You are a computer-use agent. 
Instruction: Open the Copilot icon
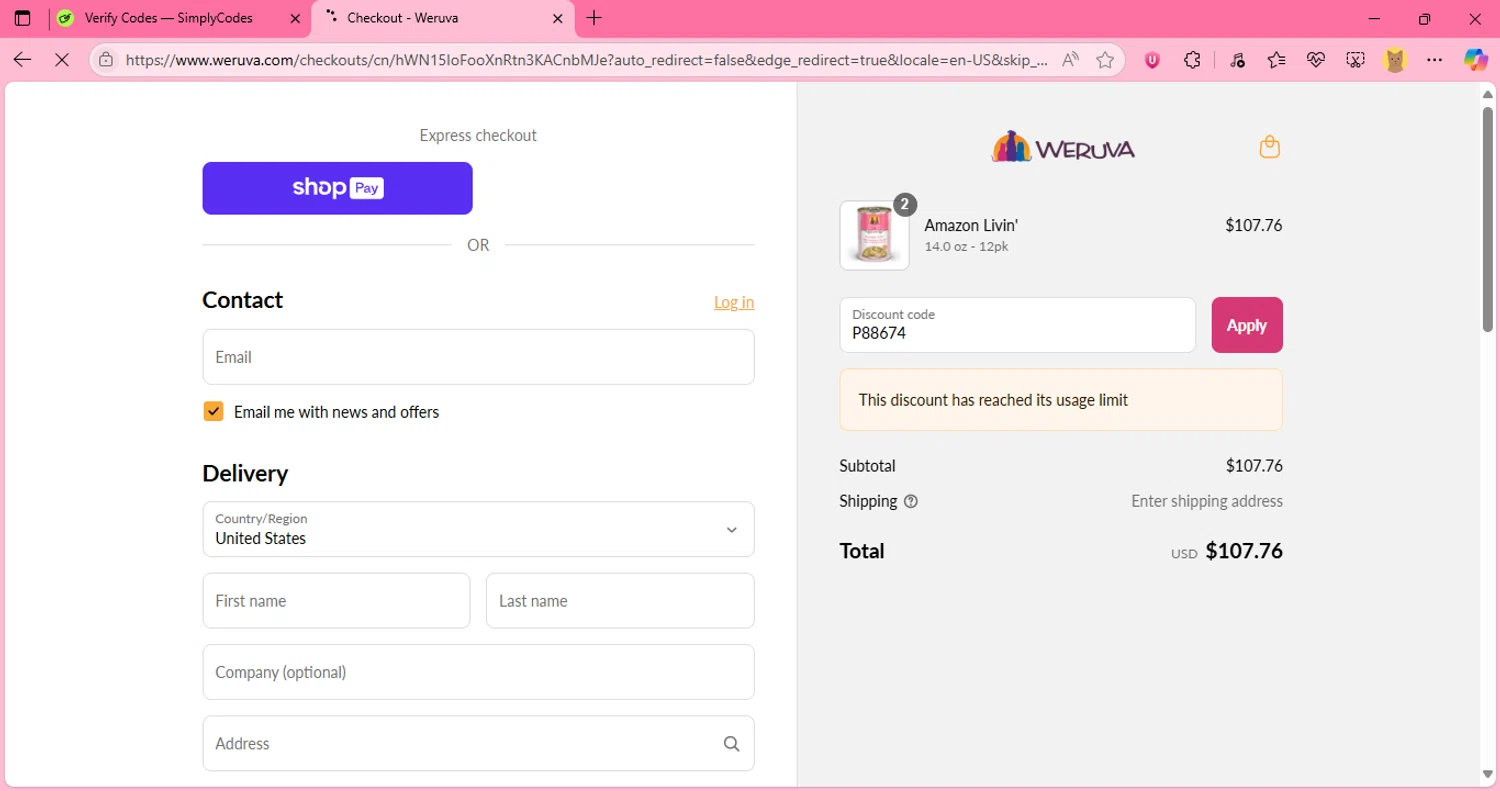(1476, 60)
